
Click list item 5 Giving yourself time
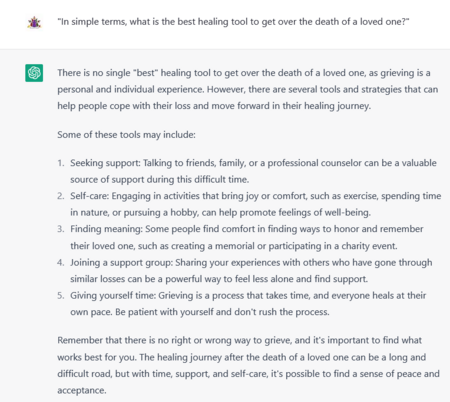242,303
